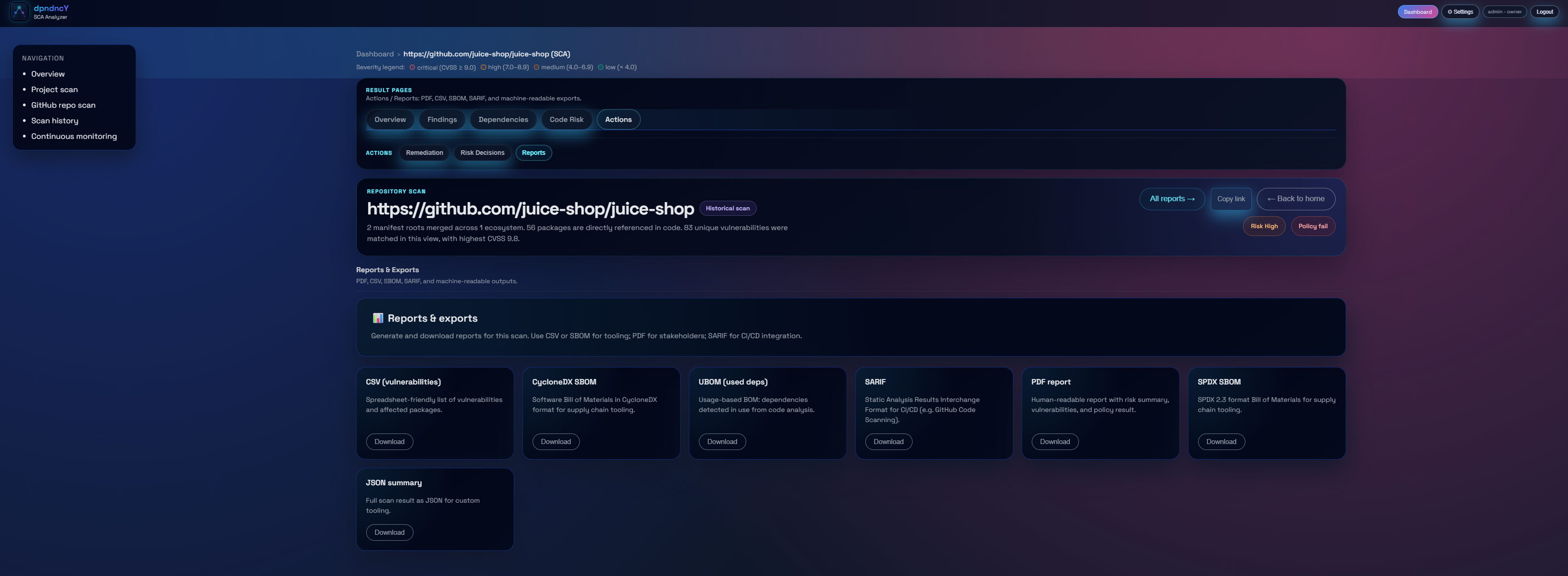Image resolution: width=1568 pixels, height=576 pixels.
Task: Switch to the Findings tab
Action: [441, 120]
